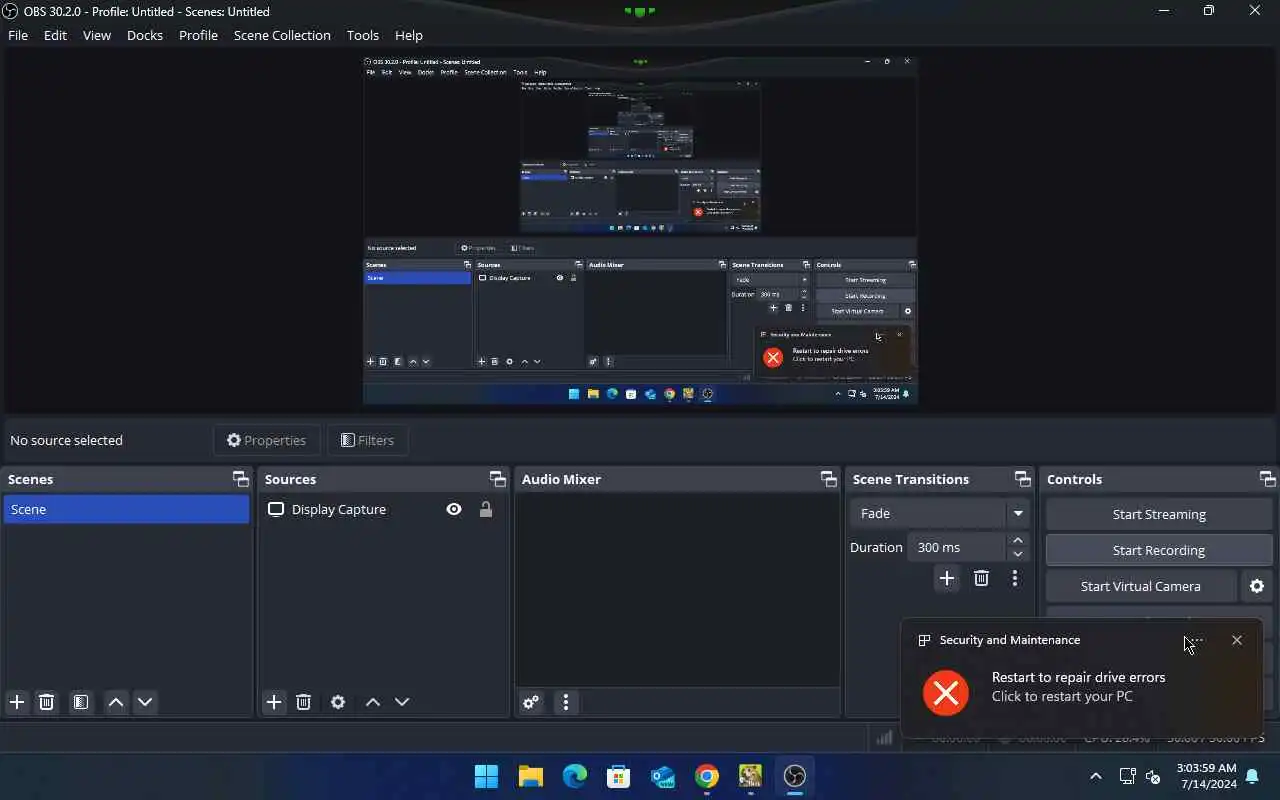
Task: Undock the Audio Mixer panel
Action: [828, 479]
